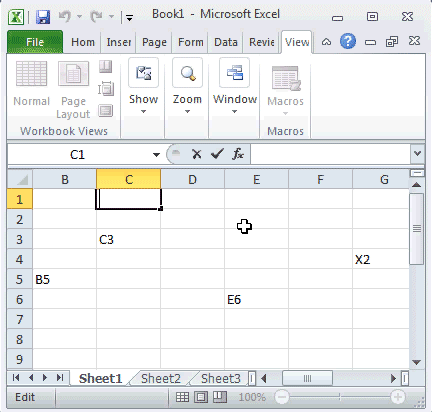This screenshot has height=412, width=432.
Task: Toggle Page Layout view in status bar
Action: [x=201, y=397]
